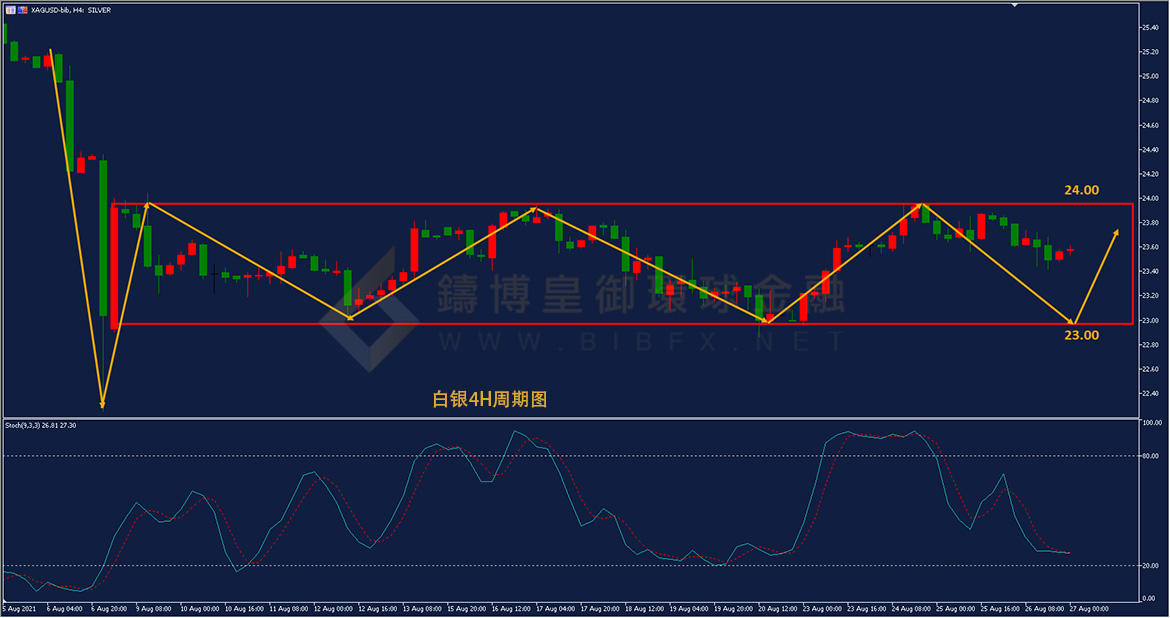This screenshot has width=1170, height=618.
Task: Click the 25.40 tick on the price axis
Action: pos(1150,26)
